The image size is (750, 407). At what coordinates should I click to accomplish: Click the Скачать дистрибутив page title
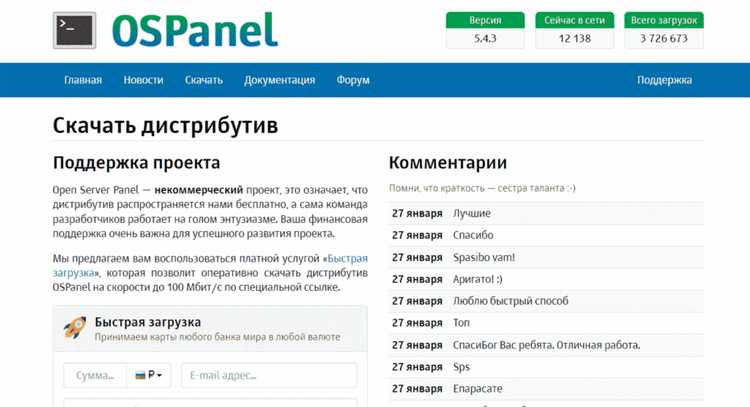pos(165,126)
